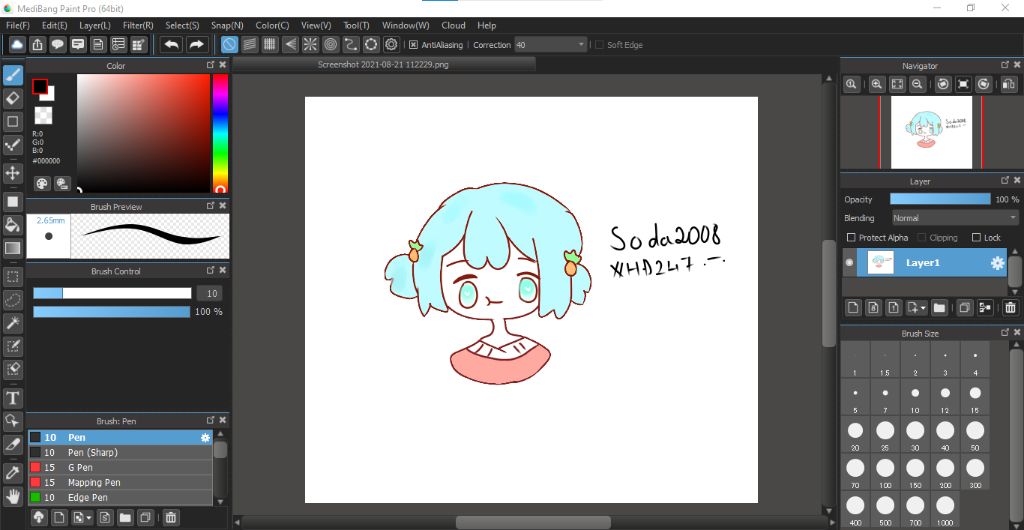The image size is (1024, 530).
Task: Choose brush size 1000 preset
Action: coord(946,510)
